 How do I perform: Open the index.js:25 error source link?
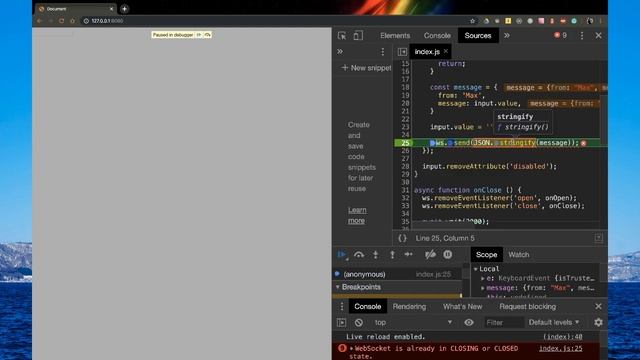(x=560, y=349)
